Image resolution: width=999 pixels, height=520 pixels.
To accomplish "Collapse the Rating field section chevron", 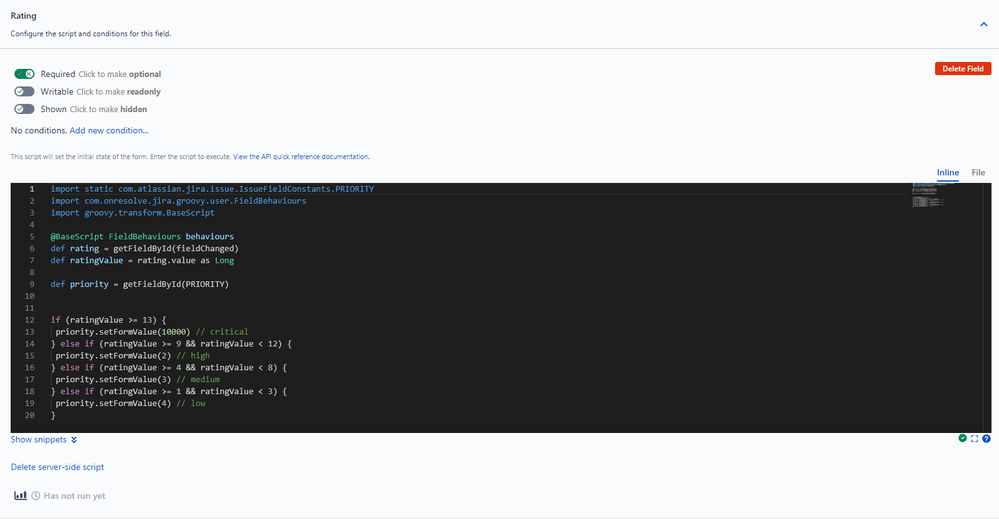I will coord(982,24).
